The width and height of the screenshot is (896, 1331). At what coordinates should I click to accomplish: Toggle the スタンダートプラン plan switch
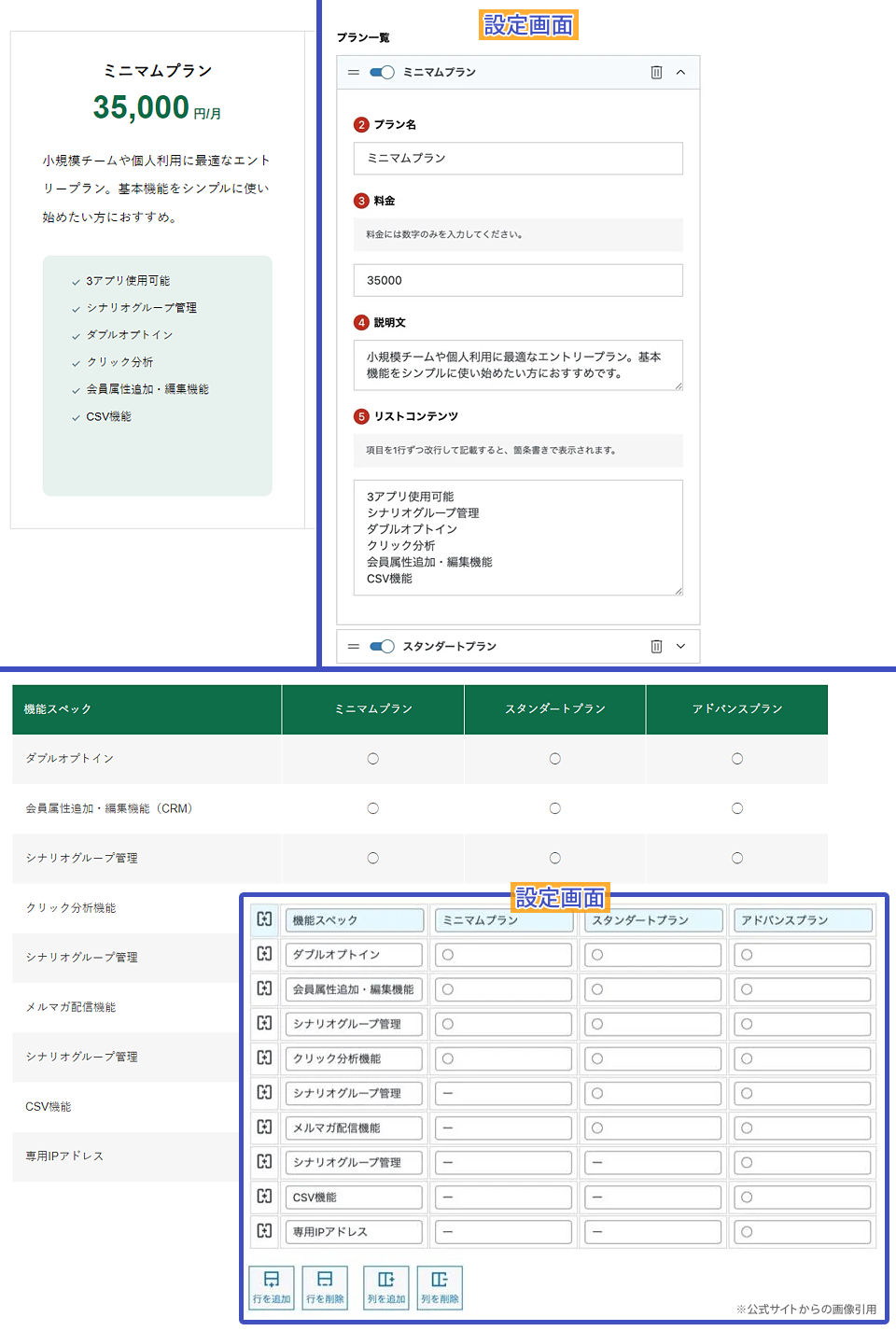[382, 646]
